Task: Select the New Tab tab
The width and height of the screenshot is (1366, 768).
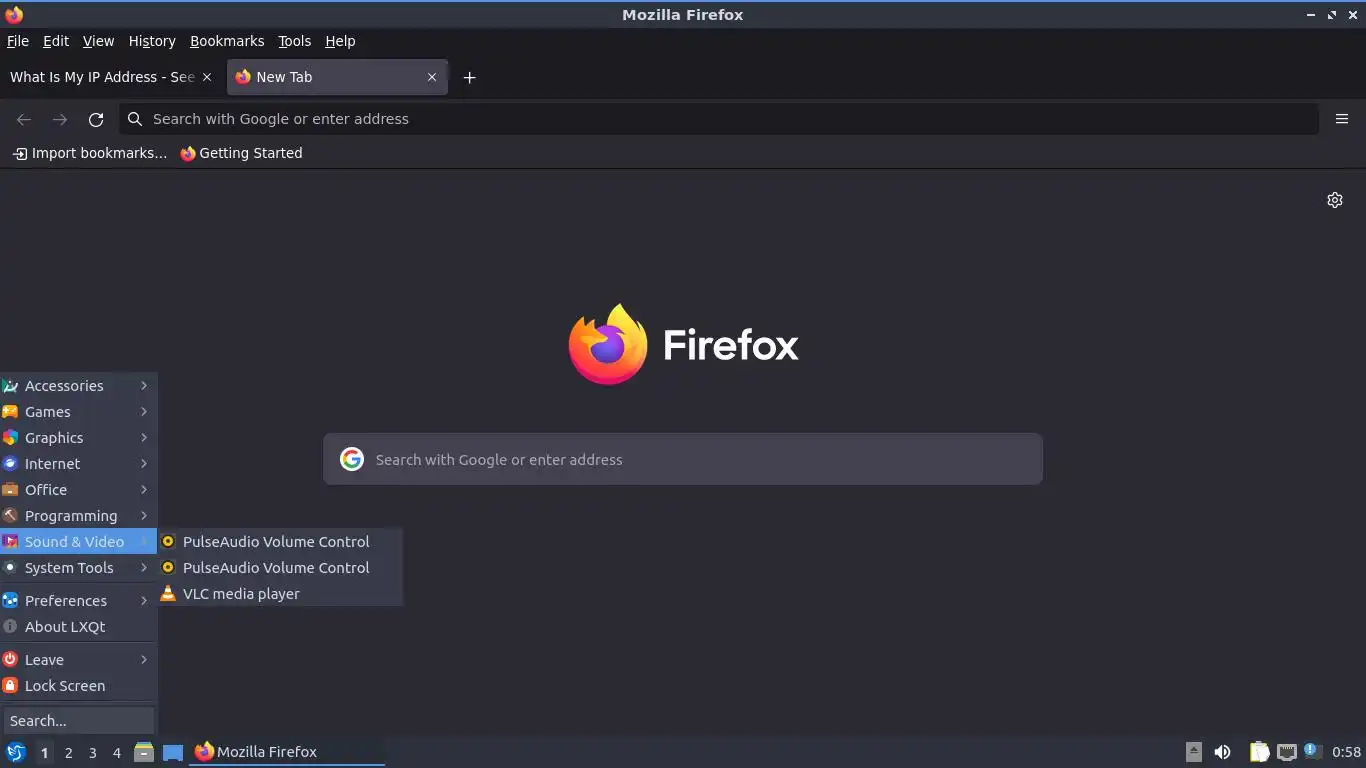Action: click(x=337, y=77)
